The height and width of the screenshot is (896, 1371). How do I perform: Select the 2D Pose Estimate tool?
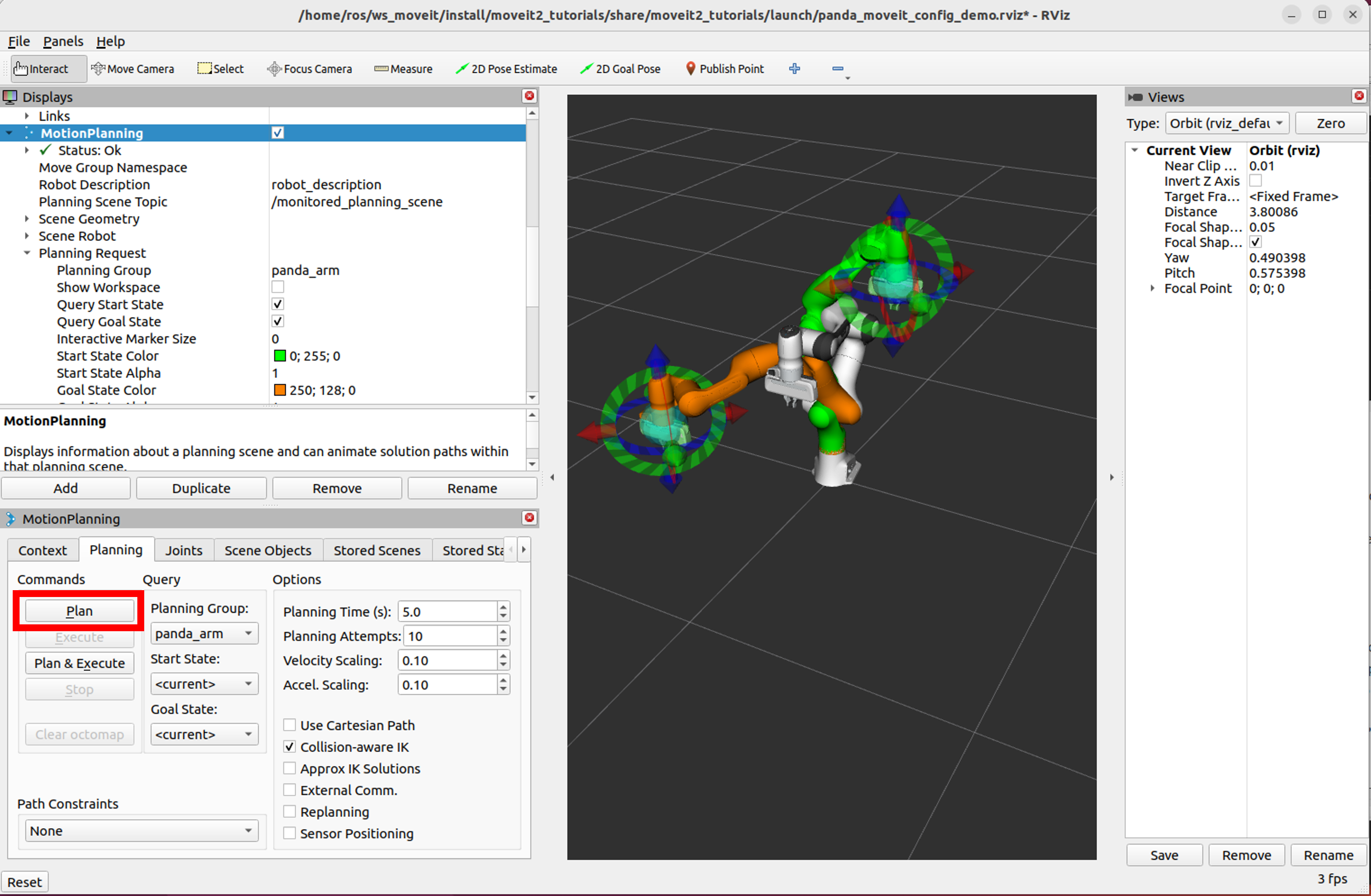point(506,68)
